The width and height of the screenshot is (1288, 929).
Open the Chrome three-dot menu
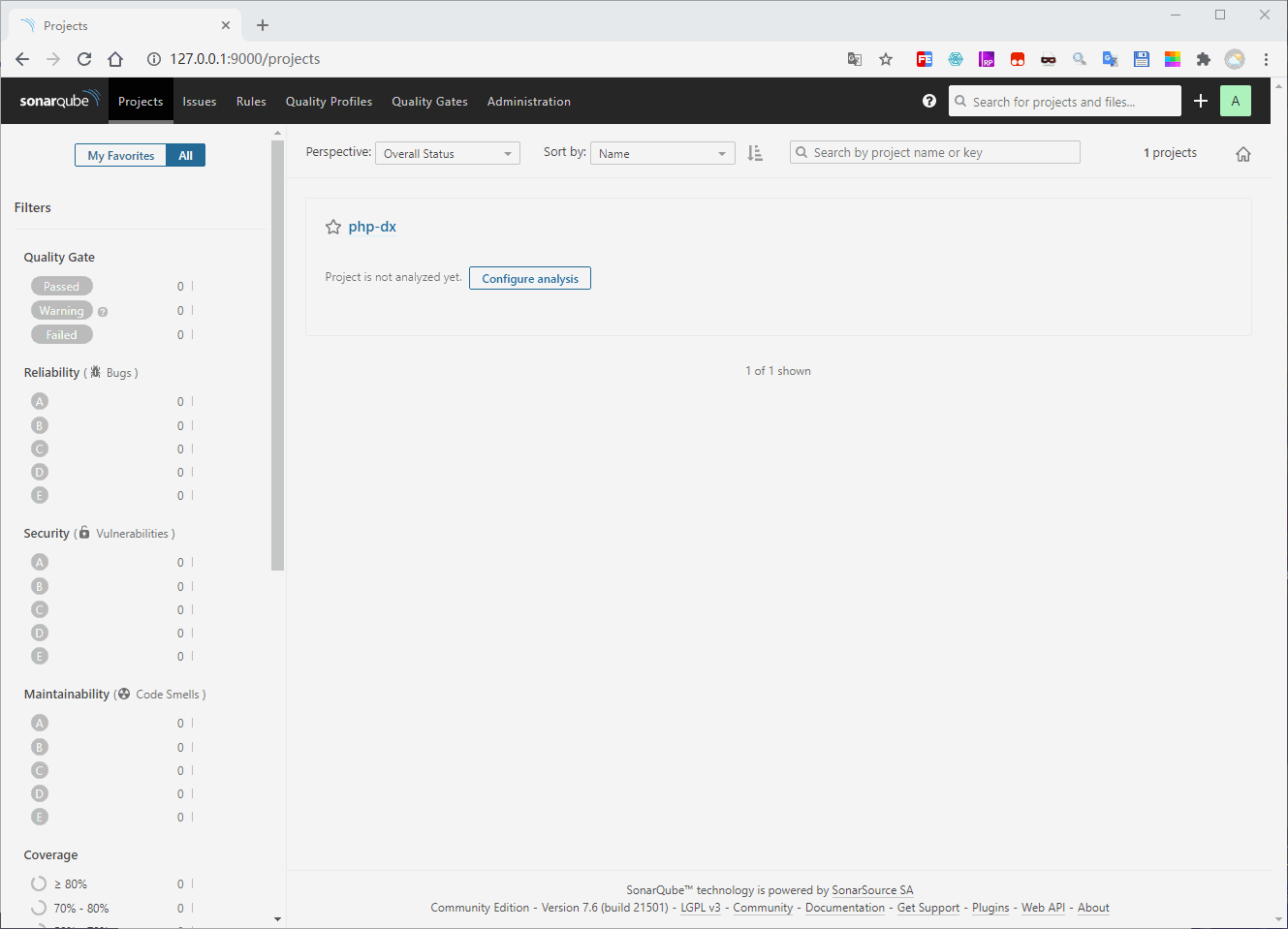coord(1266,59)
